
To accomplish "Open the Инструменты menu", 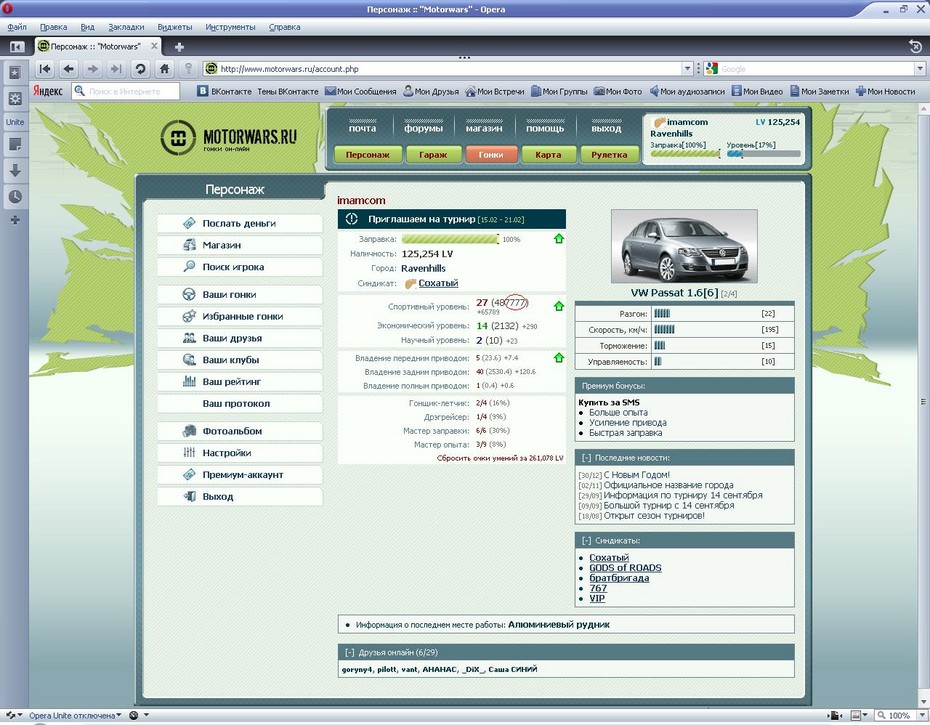I will coord(230,27).
